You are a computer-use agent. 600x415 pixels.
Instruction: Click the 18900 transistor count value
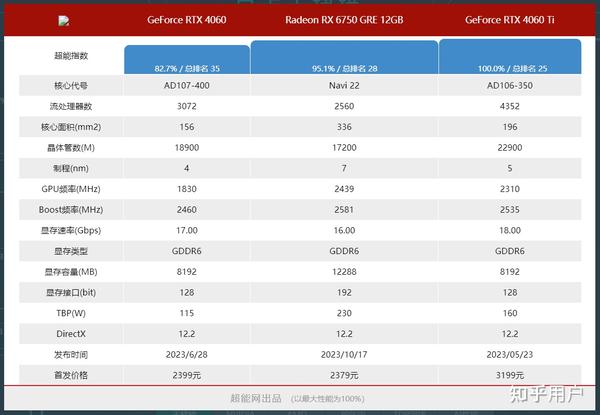[x=187, y=148]
